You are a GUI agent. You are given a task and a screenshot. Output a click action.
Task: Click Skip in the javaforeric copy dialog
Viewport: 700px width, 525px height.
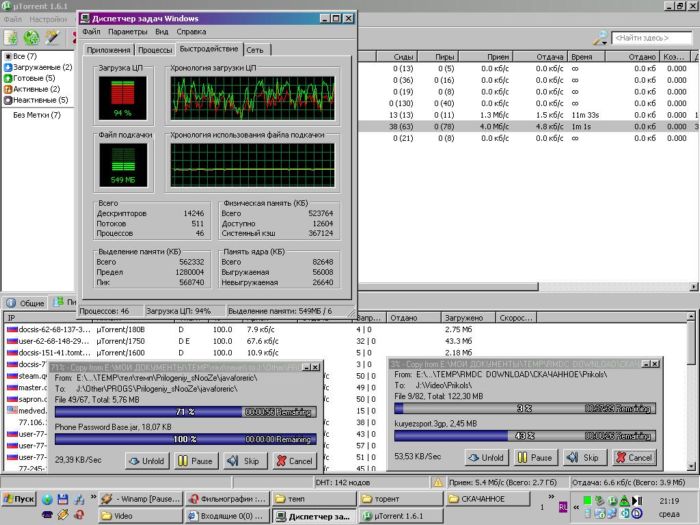[x=245, y=461]
